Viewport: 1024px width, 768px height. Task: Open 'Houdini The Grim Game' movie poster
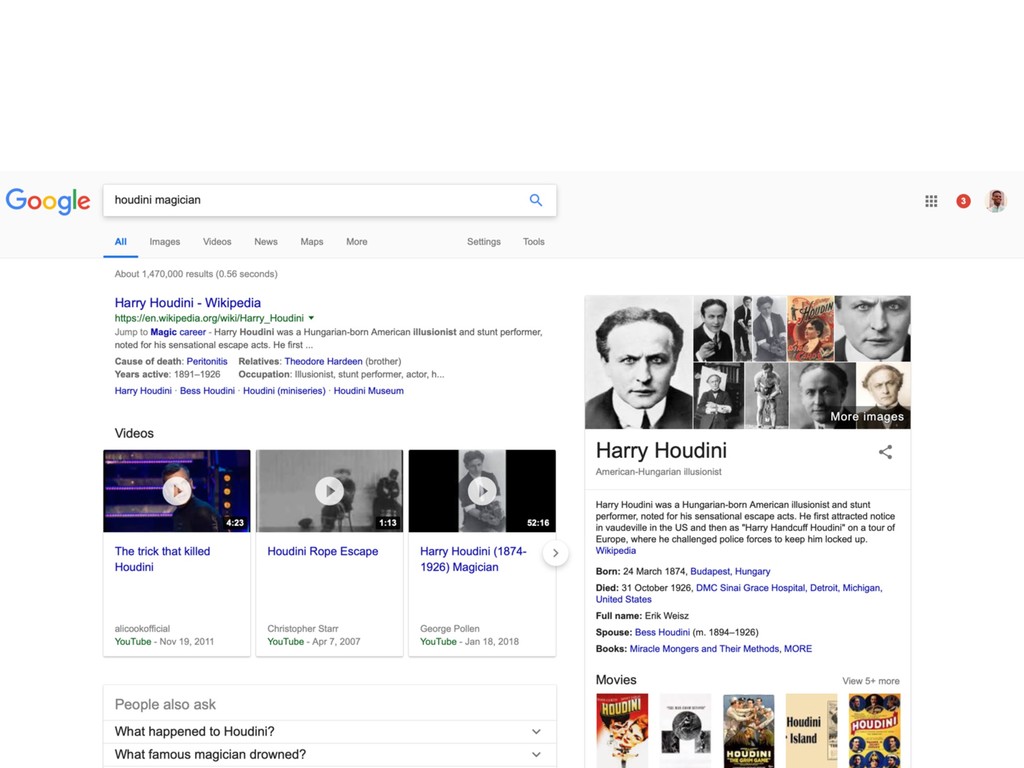pyautogui.click(x=748, y=730)
